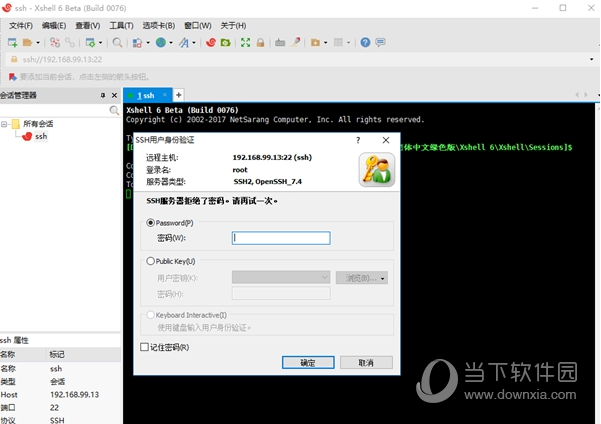Click the feedback speech bubble icon
601x424 pixels.
point(380,43)
